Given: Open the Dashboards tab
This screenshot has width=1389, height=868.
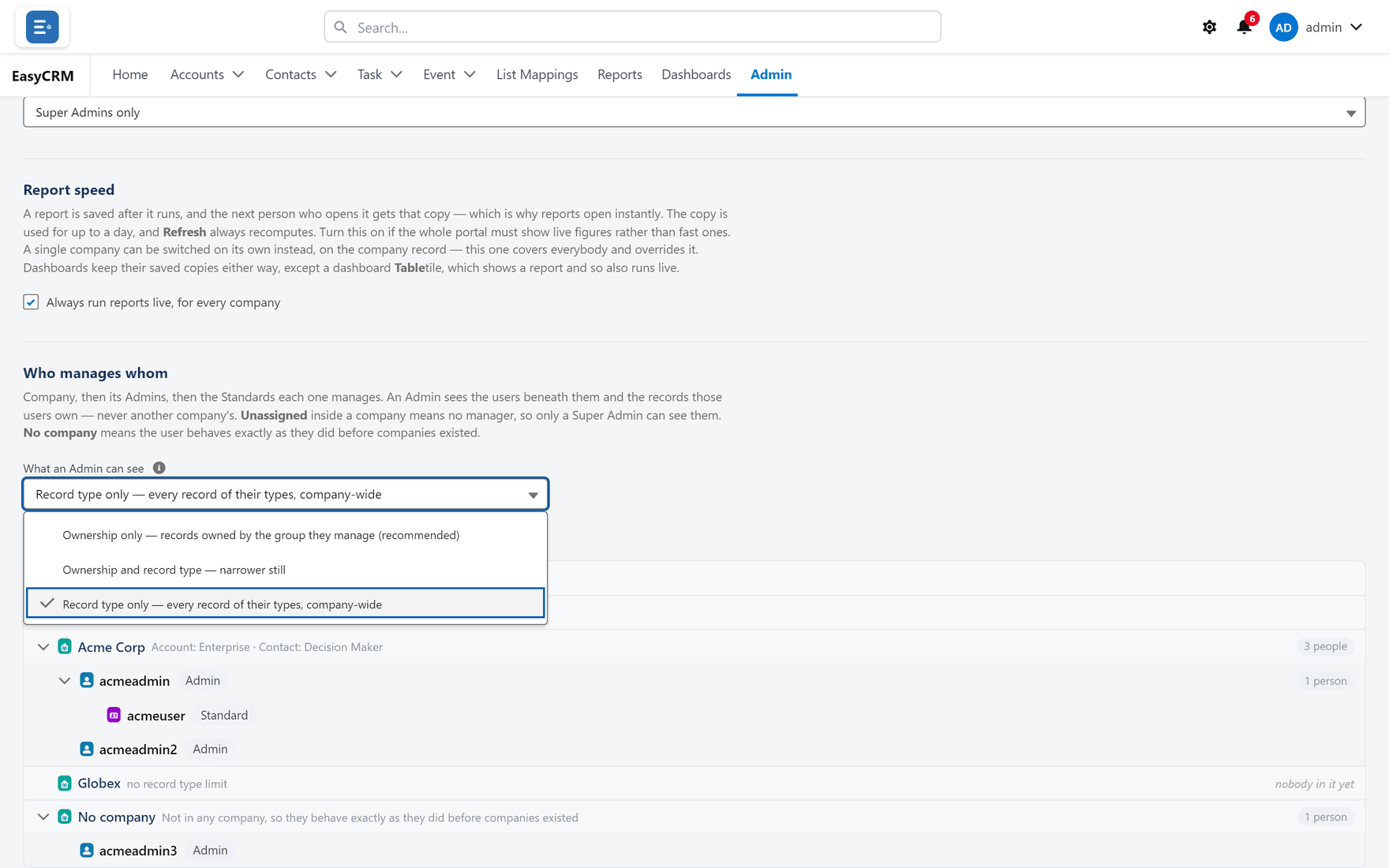Looking at the screenshot, I should pos(696,74).
